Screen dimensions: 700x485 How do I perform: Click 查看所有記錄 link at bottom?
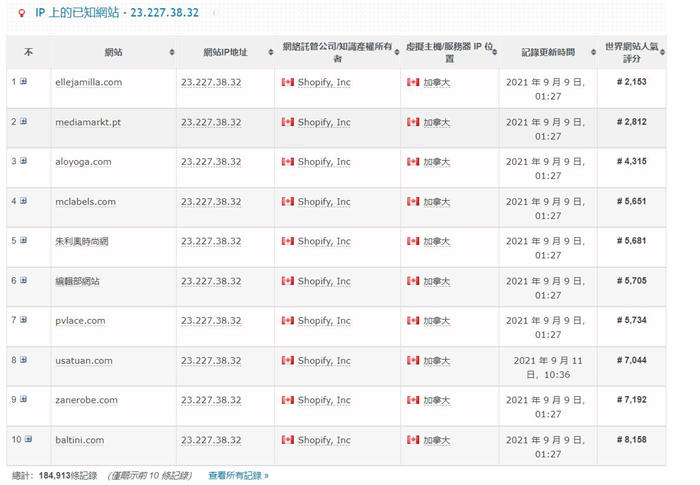238,475
